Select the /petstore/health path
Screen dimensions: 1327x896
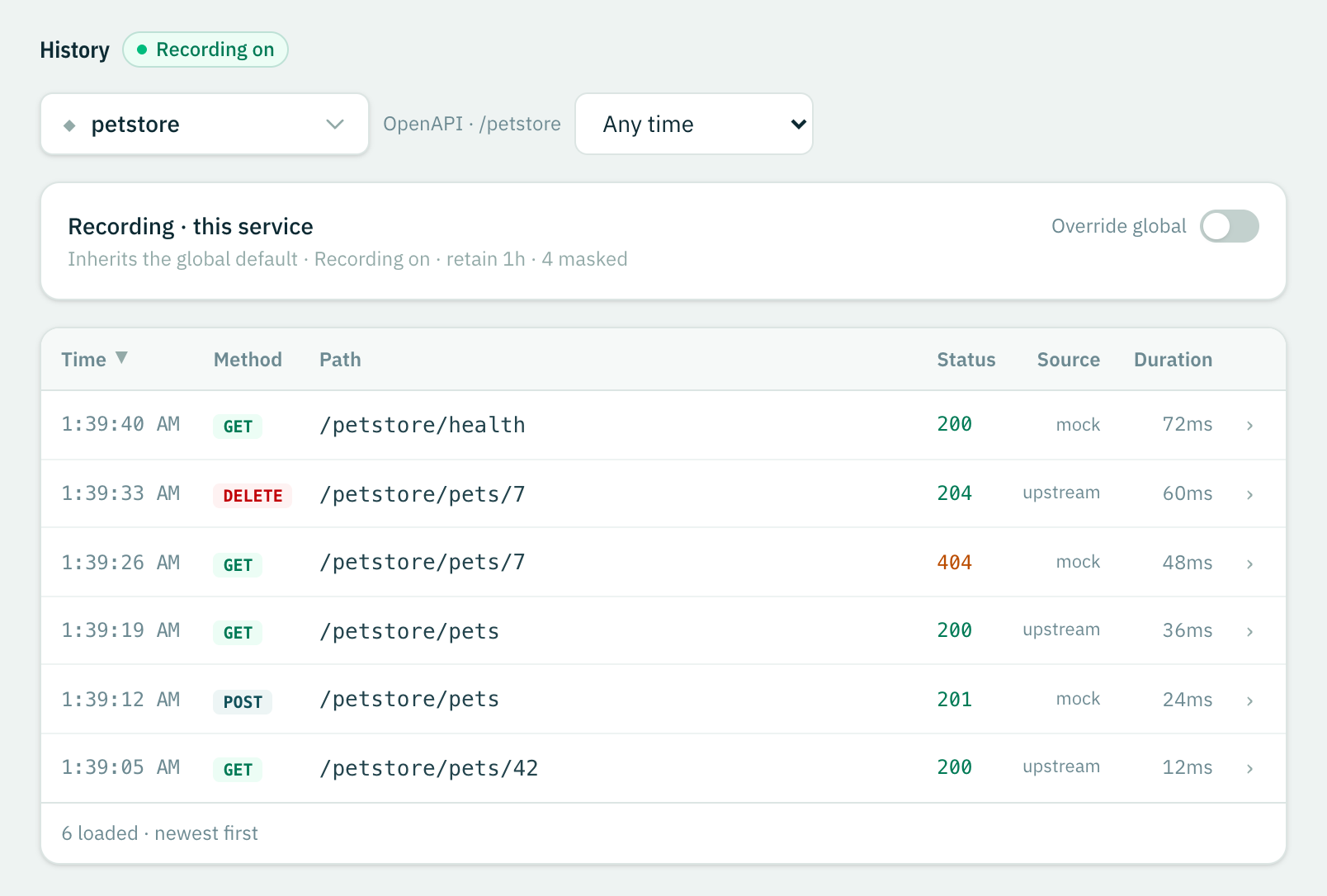click(423, 425)
